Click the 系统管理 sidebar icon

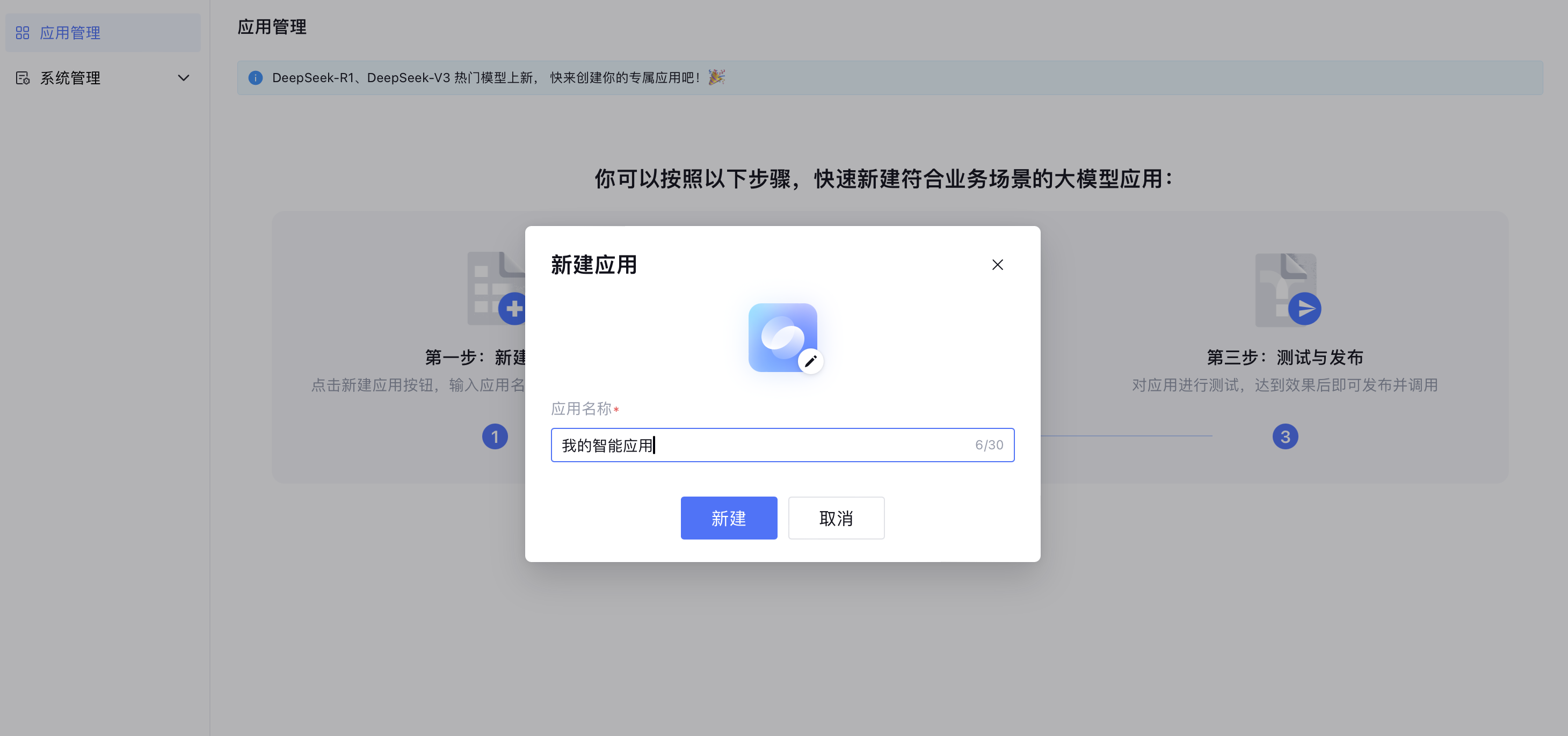23,78
